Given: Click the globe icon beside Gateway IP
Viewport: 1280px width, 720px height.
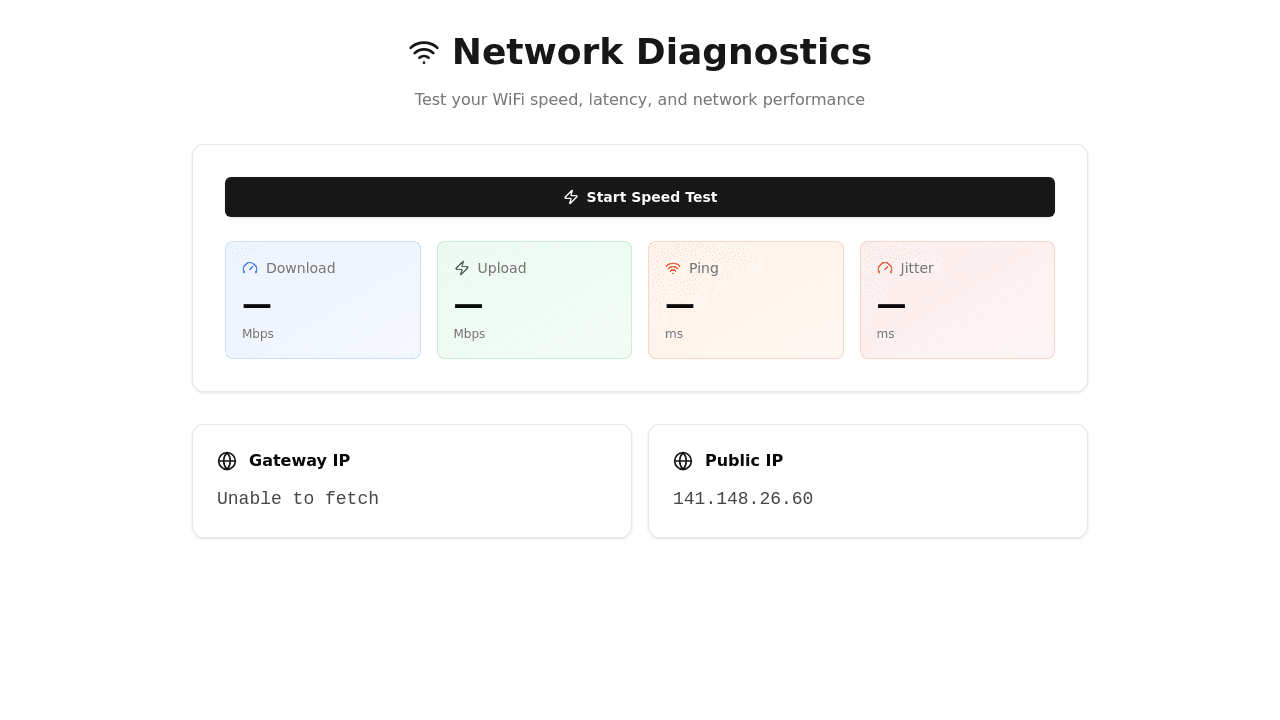Looking at the screenshot, I should click(x=226, y=460).
